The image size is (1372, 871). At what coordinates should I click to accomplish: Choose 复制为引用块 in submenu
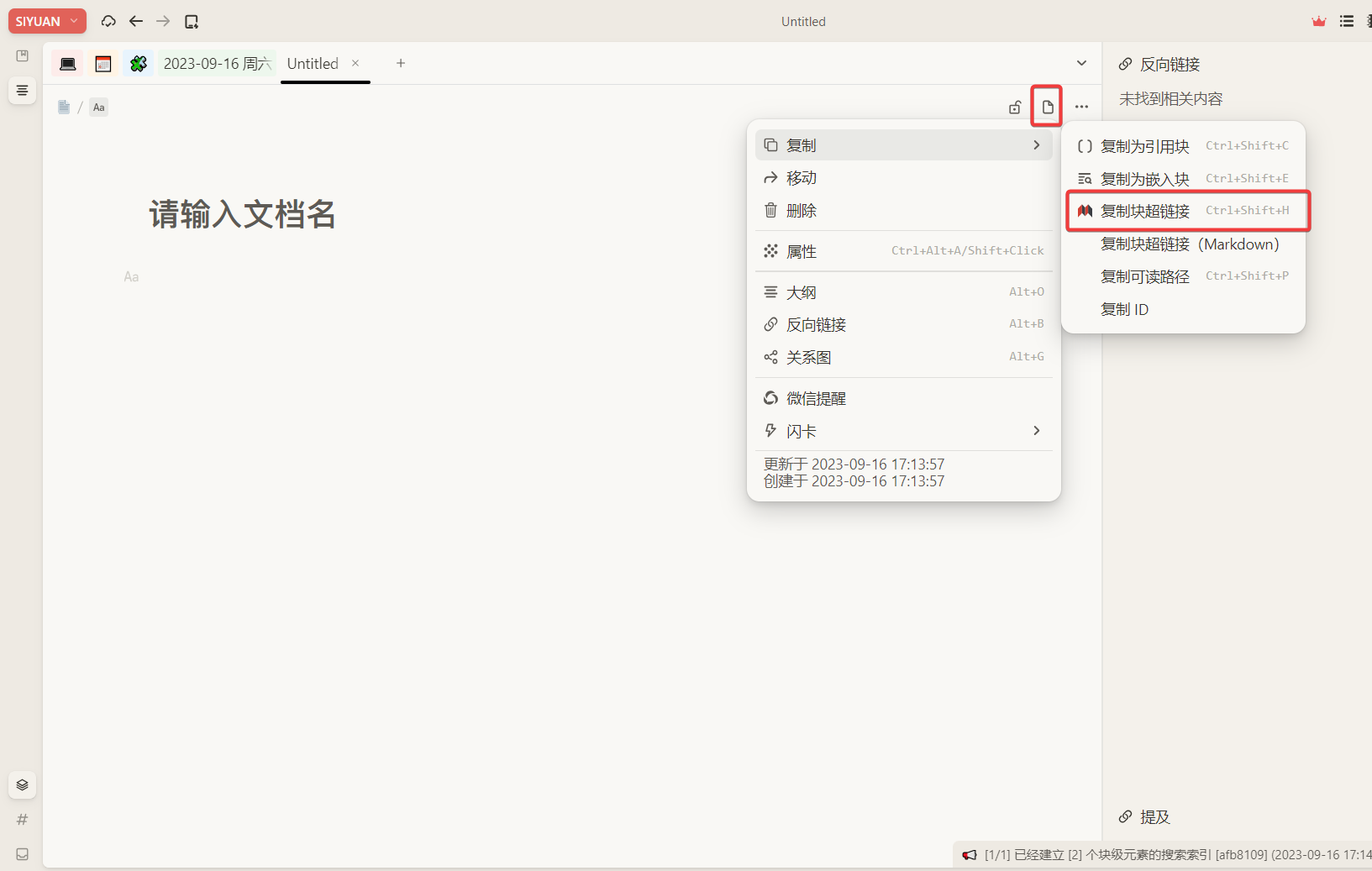(1183, 146)
